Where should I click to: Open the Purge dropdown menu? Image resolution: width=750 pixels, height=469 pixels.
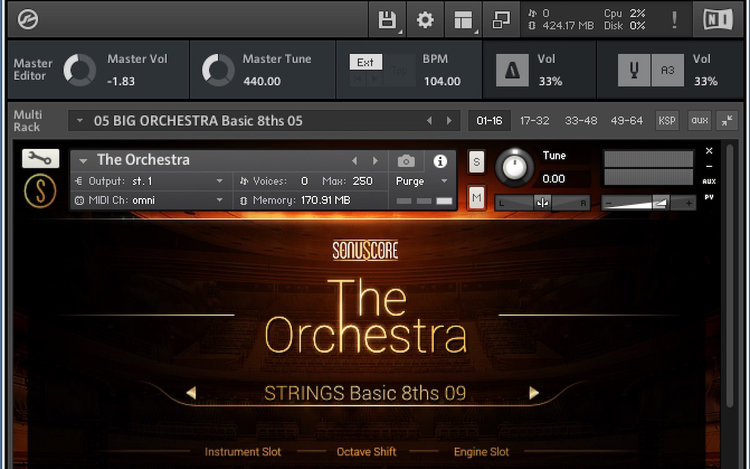click(421, 181)
